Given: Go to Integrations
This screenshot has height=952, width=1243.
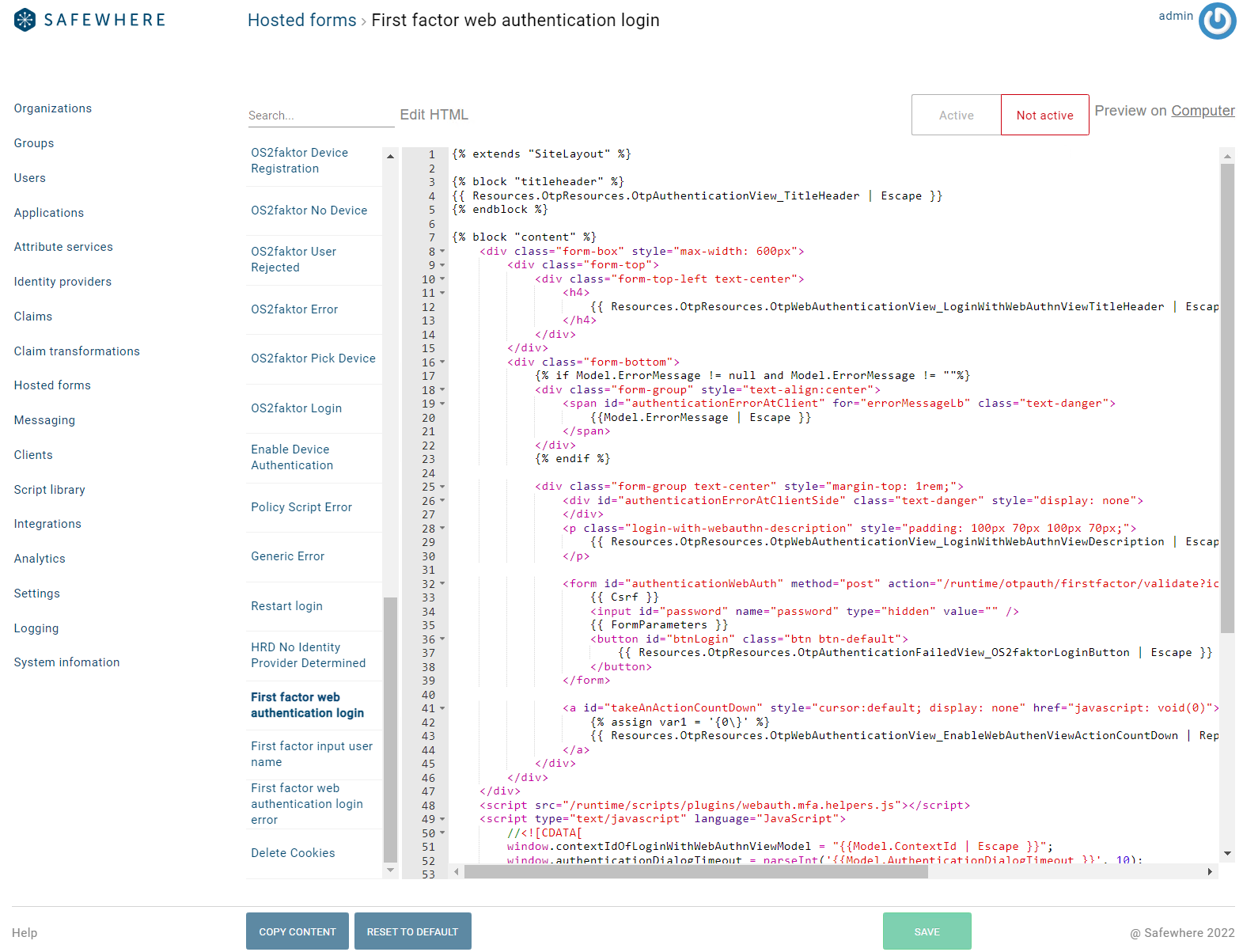Looking at the screenshot, I should [47, 524].
